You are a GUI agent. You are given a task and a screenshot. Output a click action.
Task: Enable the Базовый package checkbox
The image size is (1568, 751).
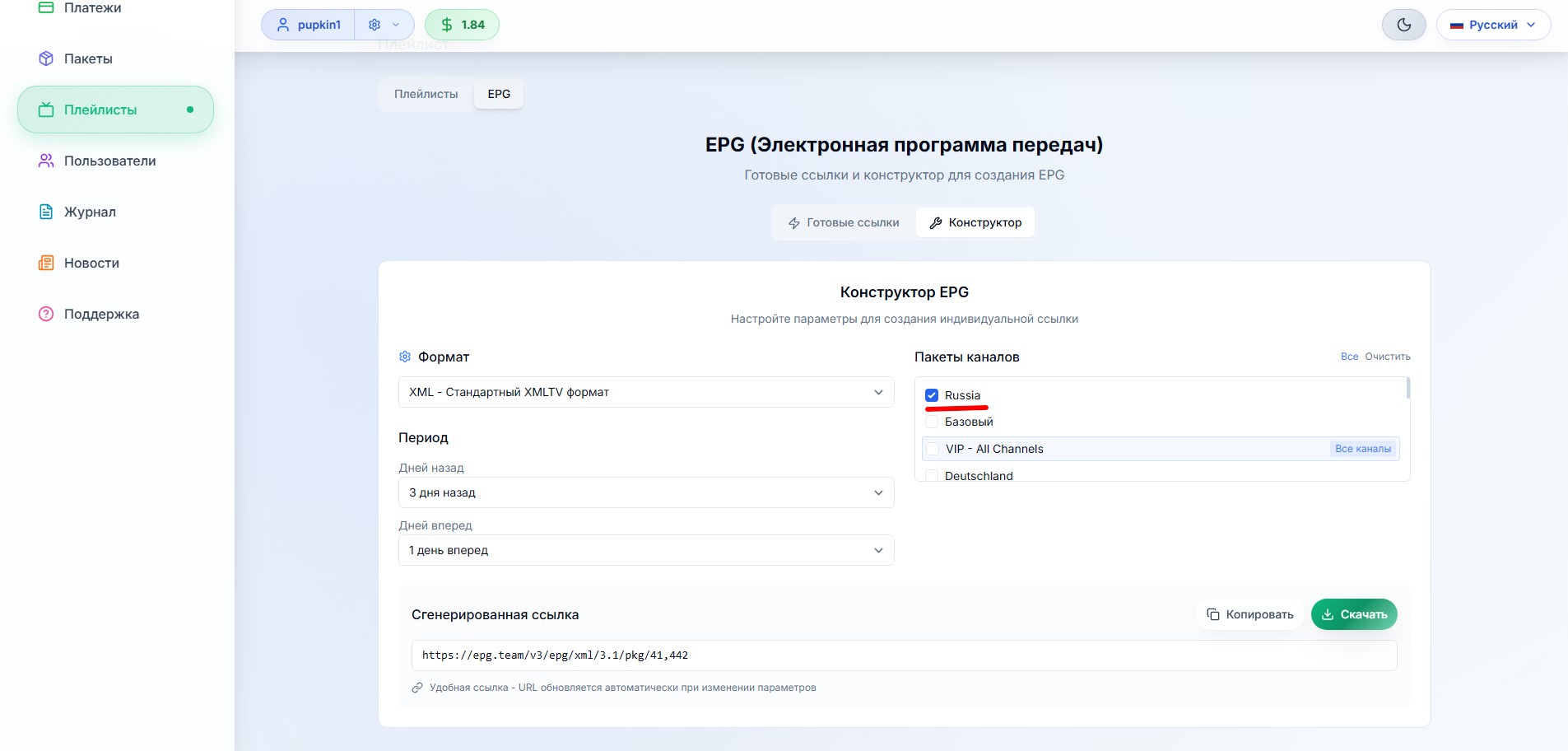coord(933,422)
